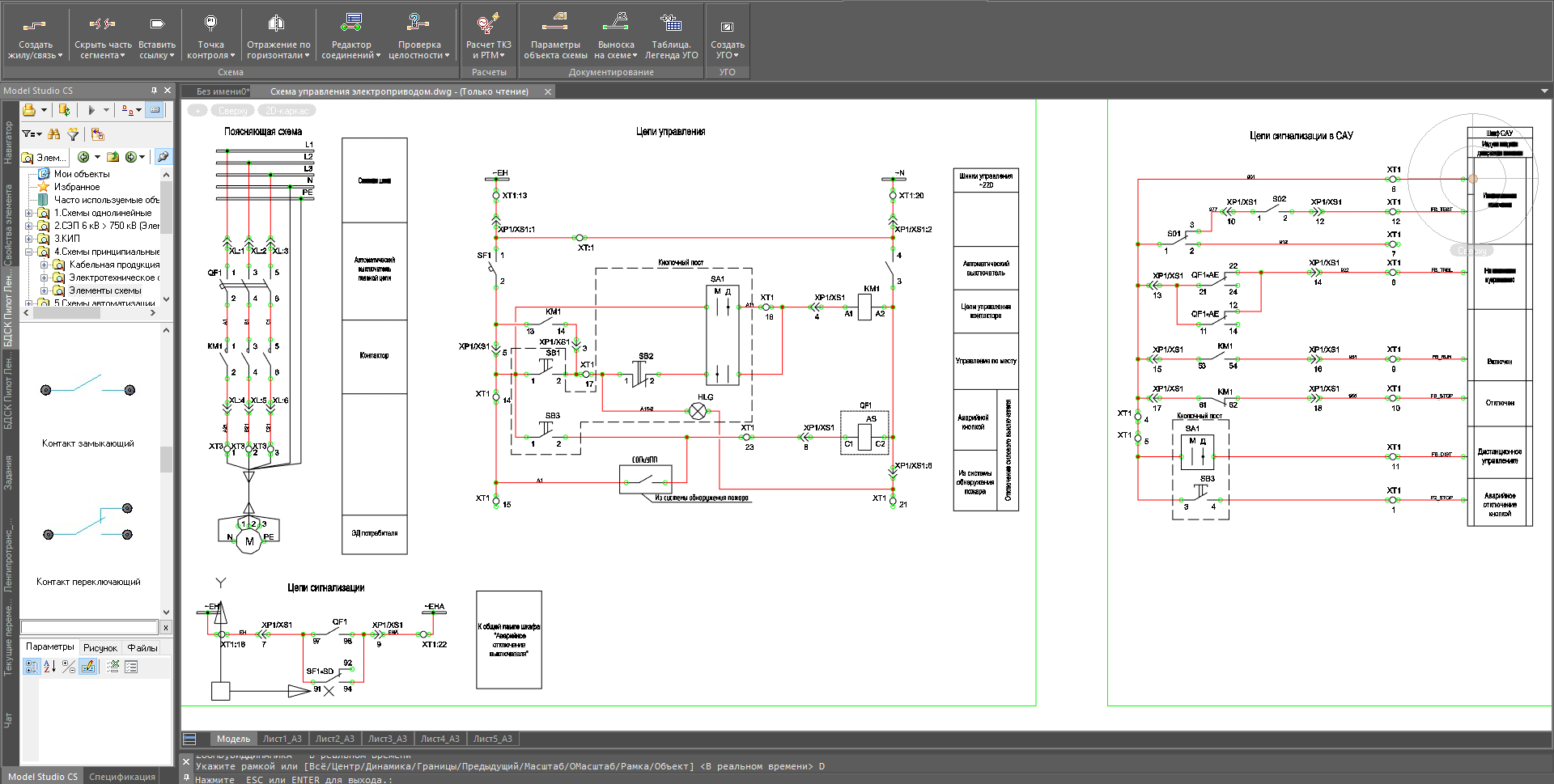Click the tree horizontal scrollbar
The image size is (1554, 784).
[89, 312]
